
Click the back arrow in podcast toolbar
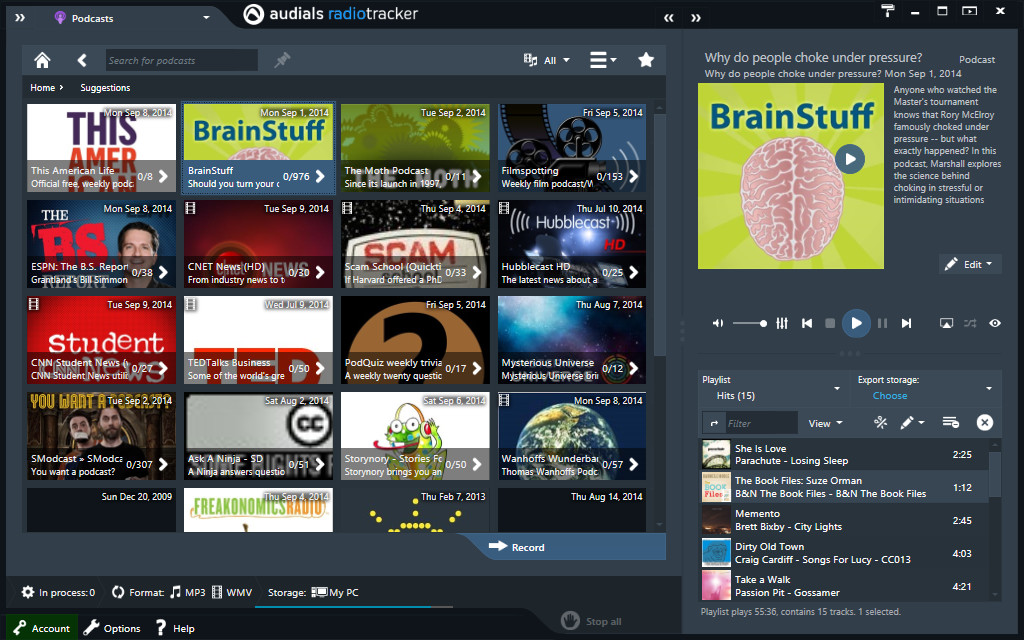[82, 60]
